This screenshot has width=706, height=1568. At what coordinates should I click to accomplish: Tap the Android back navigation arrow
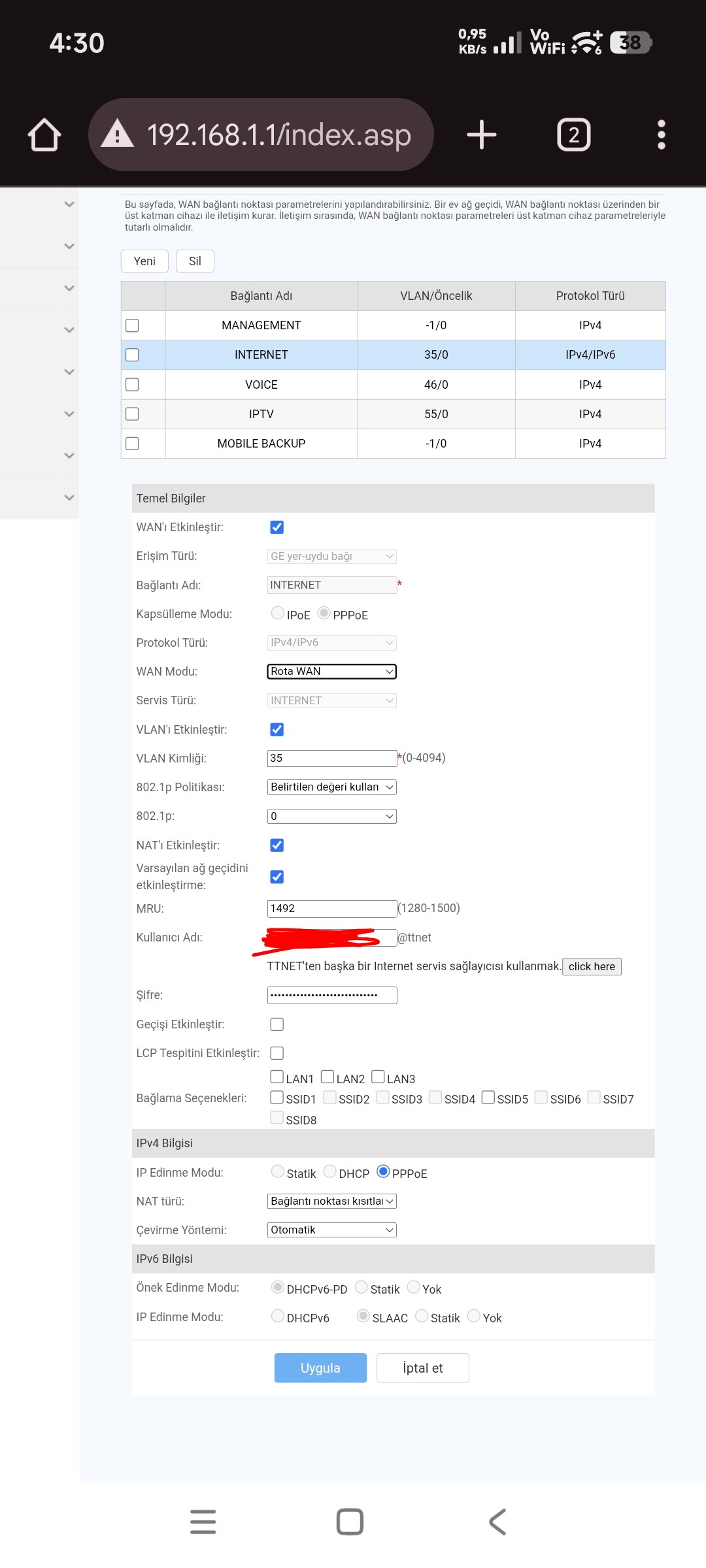pos(497,1522)
